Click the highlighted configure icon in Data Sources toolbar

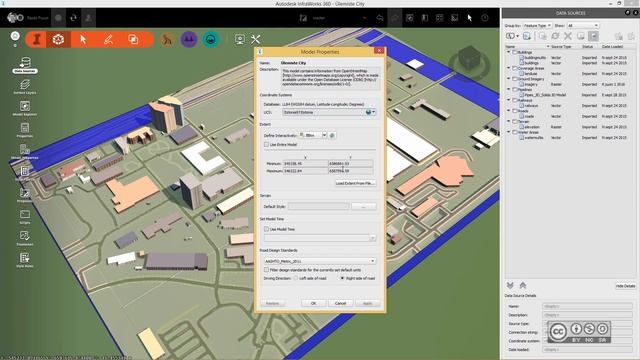click(x=593, y=36)
